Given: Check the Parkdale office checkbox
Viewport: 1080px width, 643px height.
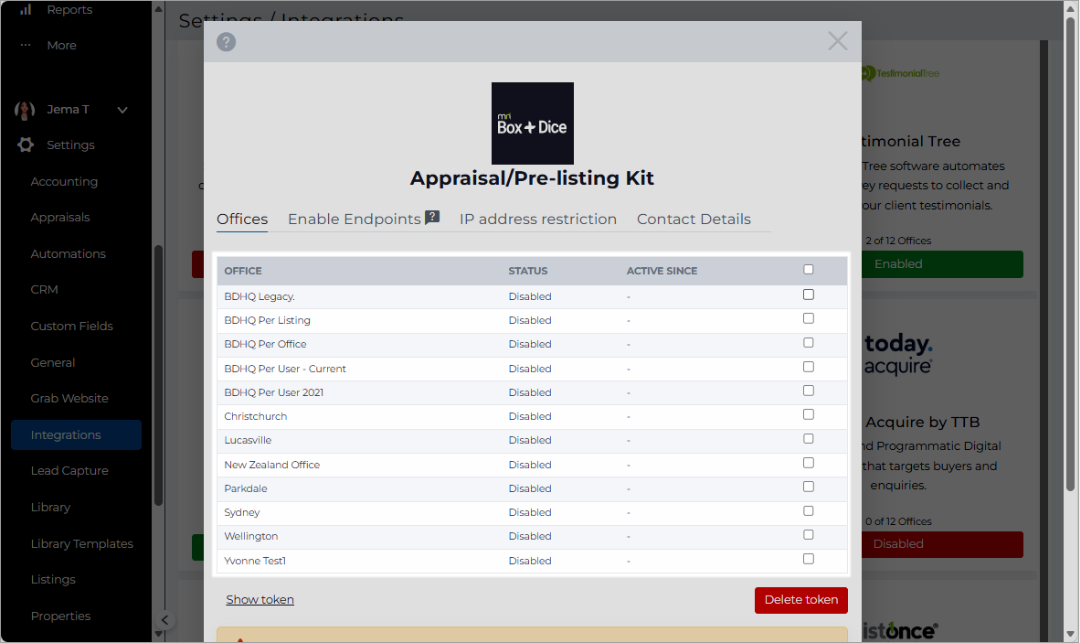Looking at the screenshot, I should click(x=809, y=487).
